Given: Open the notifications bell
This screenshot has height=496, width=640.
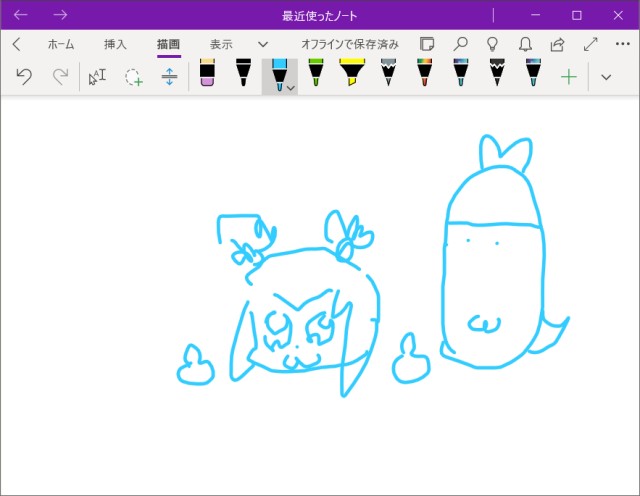Looking at the screenshot, I should [x=525, y=44].
